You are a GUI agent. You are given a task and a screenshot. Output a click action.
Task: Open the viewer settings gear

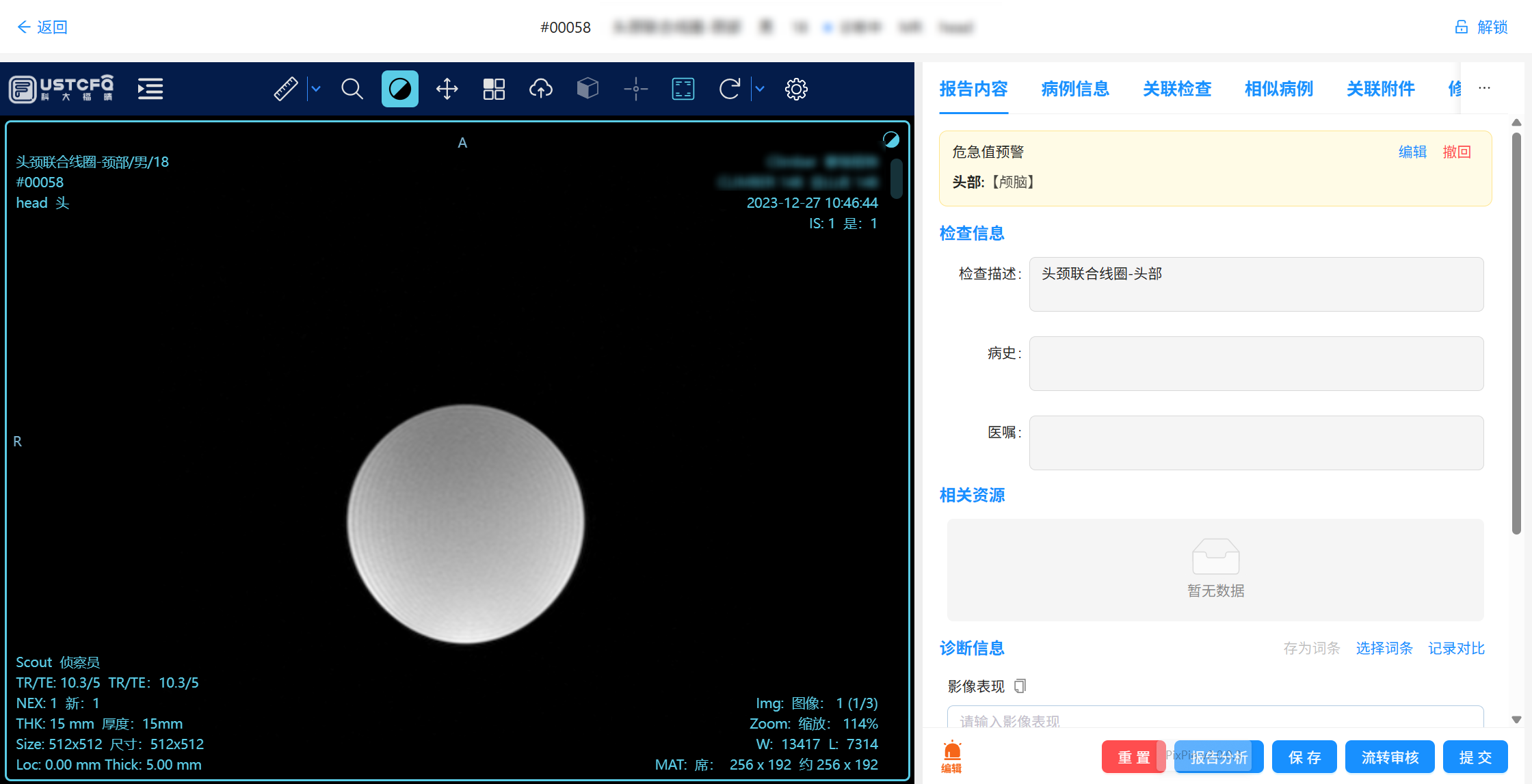pyautogui.click(x=796, y=89)
